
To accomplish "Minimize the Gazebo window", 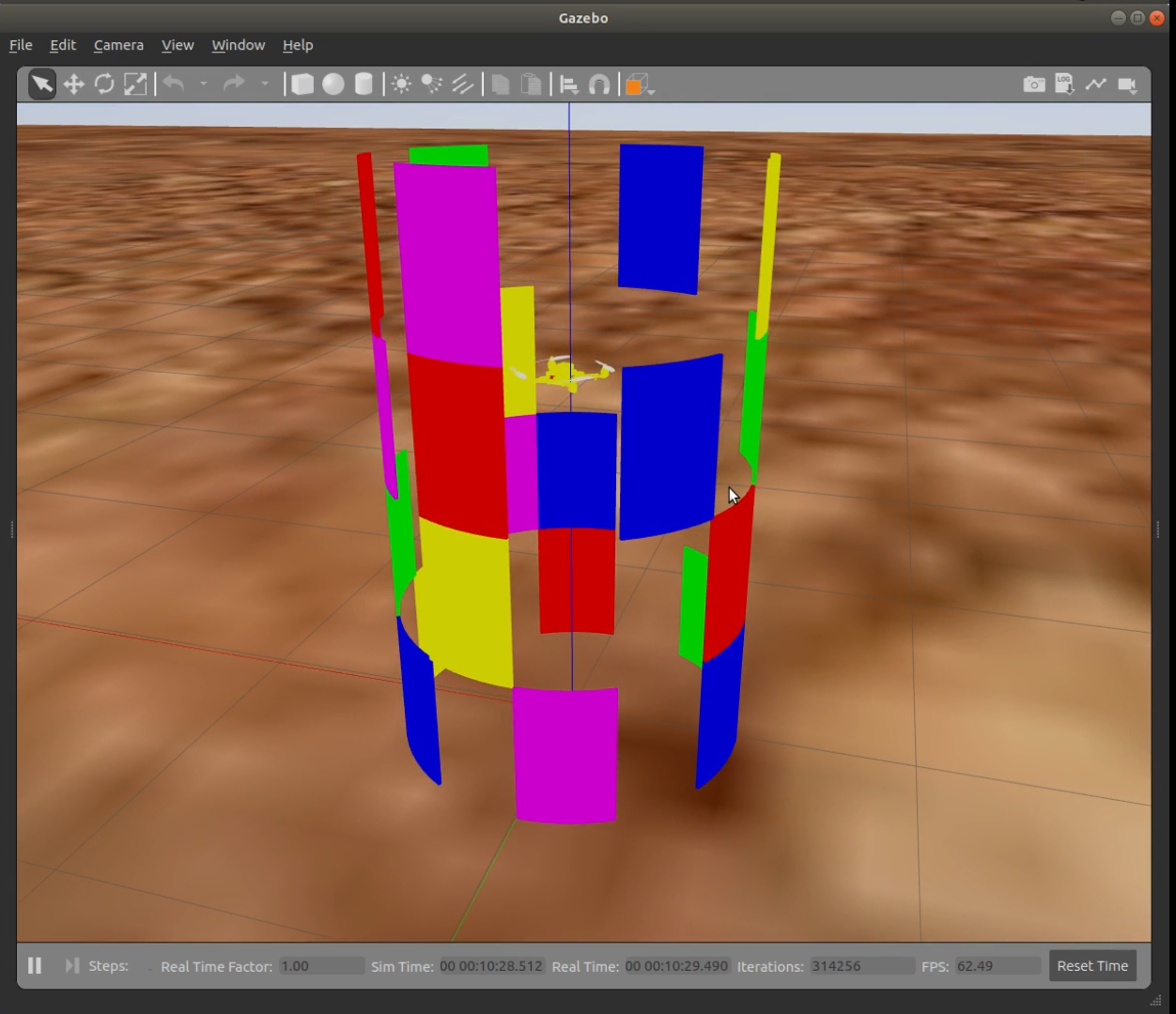I will [x=1118, y=18].
